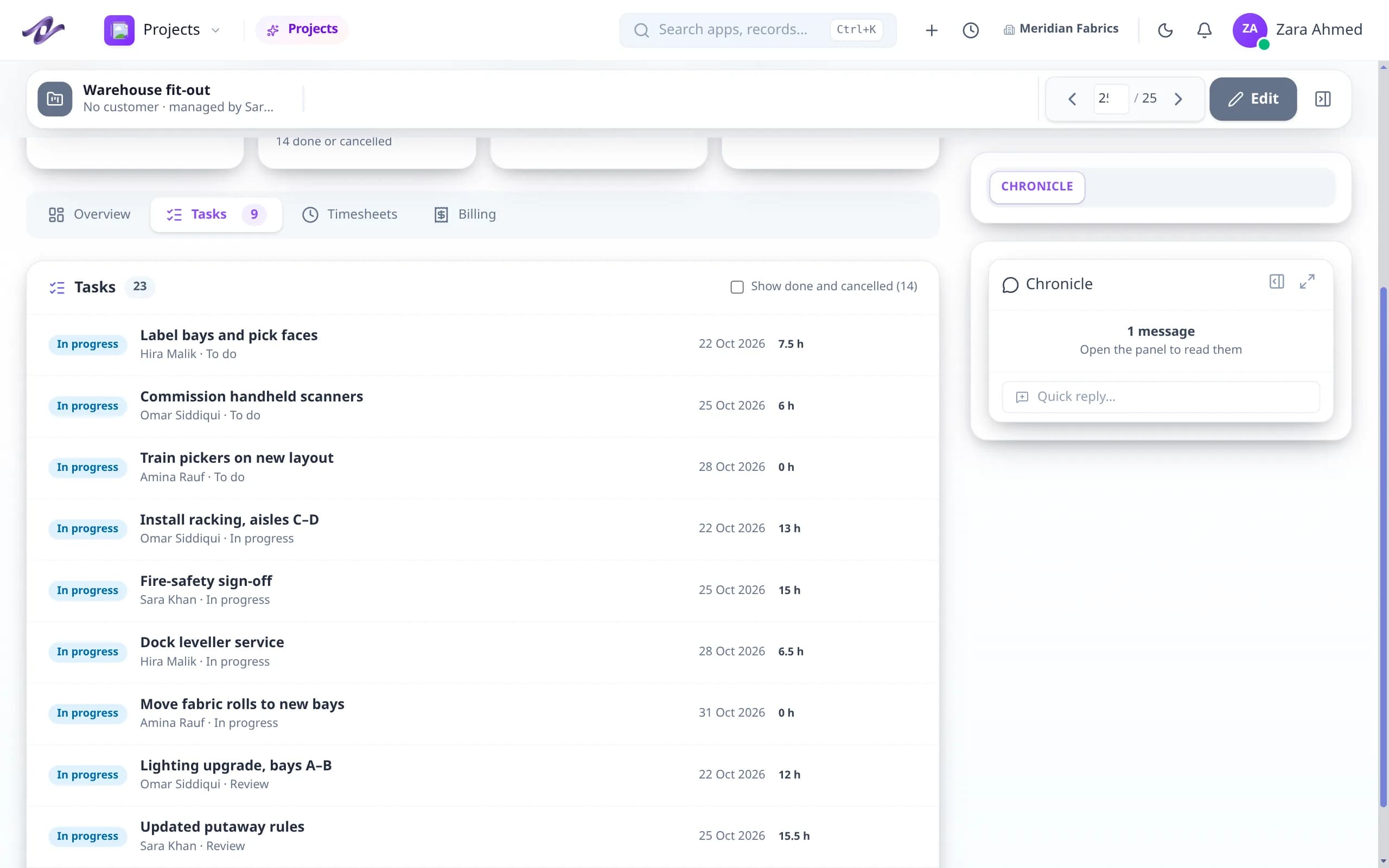The width and height of the screenshot is (1389, 868).
Task: Switch to the Timesheets tab
Action: coord(349,214)
